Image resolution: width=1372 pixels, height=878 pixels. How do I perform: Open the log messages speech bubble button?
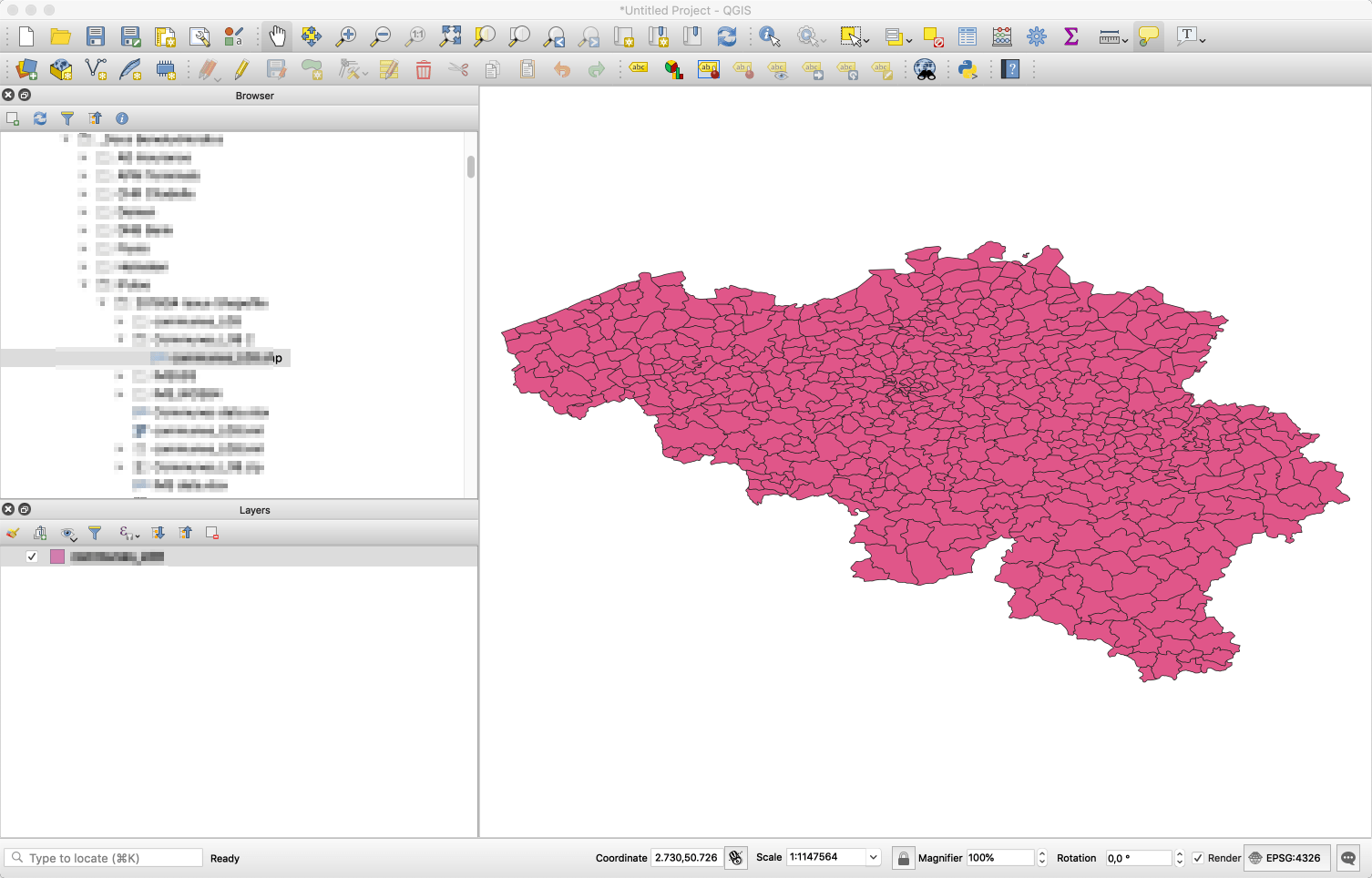[1348, 858]
